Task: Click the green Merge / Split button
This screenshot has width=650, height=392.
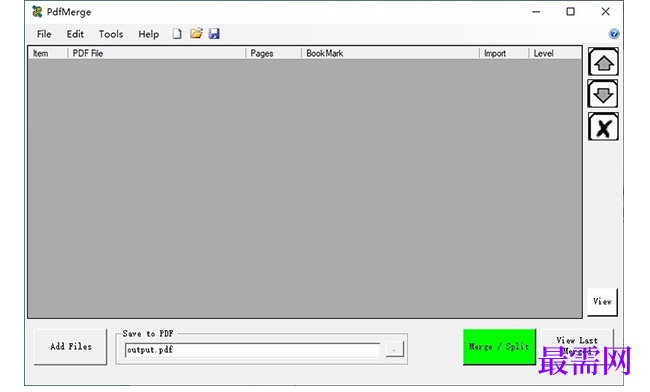Action: pos(499,347)
